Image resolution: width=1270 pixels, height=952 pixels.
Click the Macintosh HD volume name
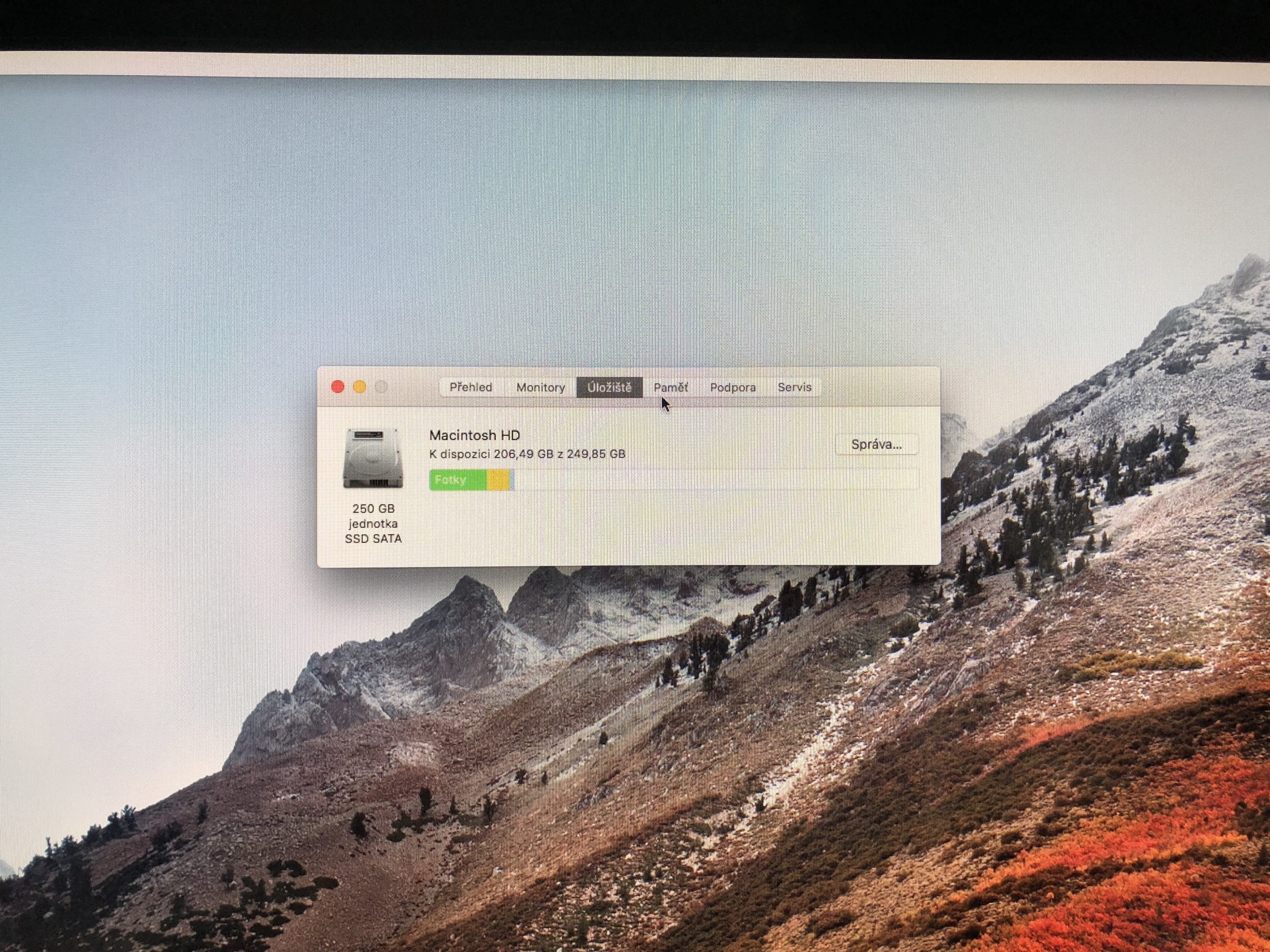(x=474, y=435)
